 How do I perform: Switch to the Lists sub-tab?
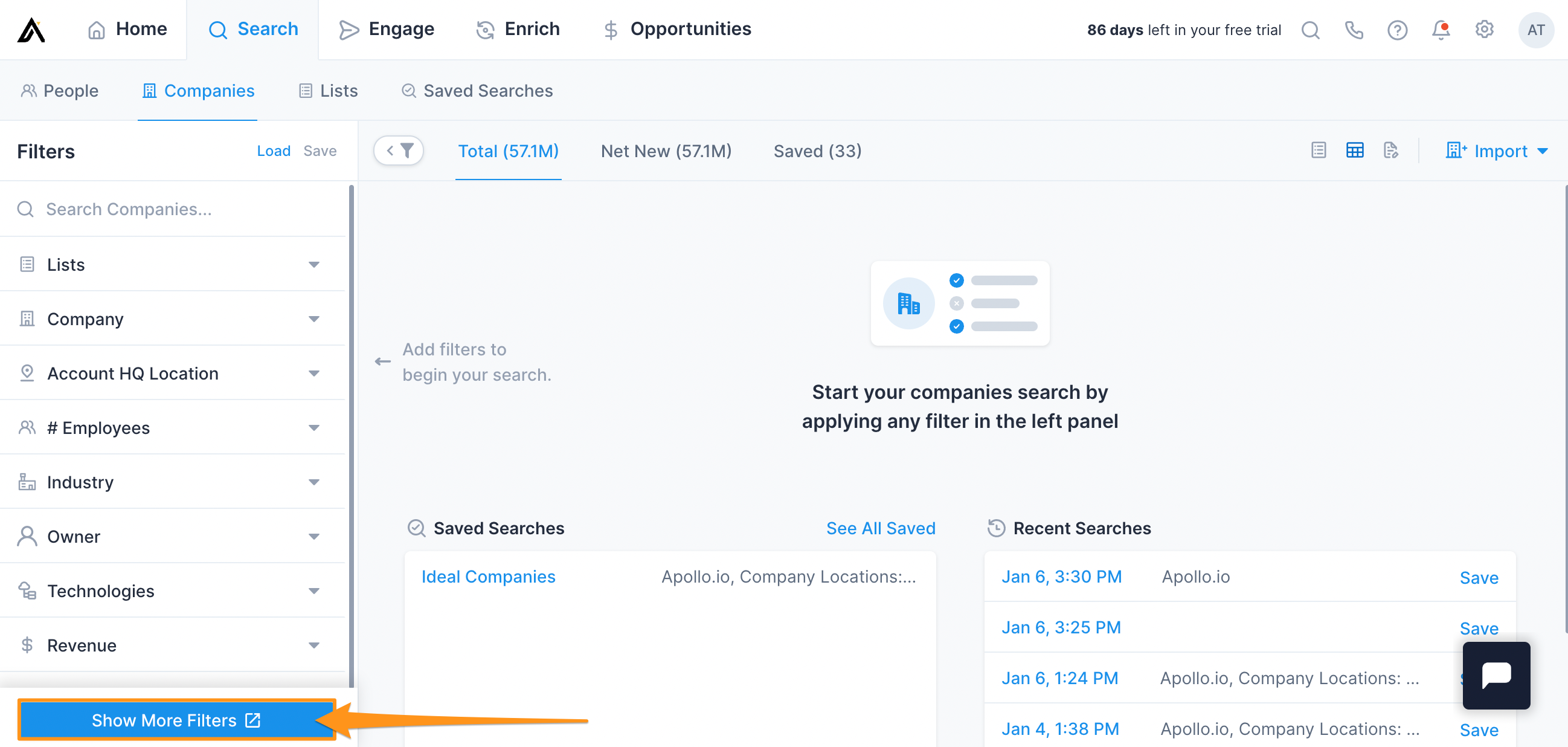[x=328, y=91]
